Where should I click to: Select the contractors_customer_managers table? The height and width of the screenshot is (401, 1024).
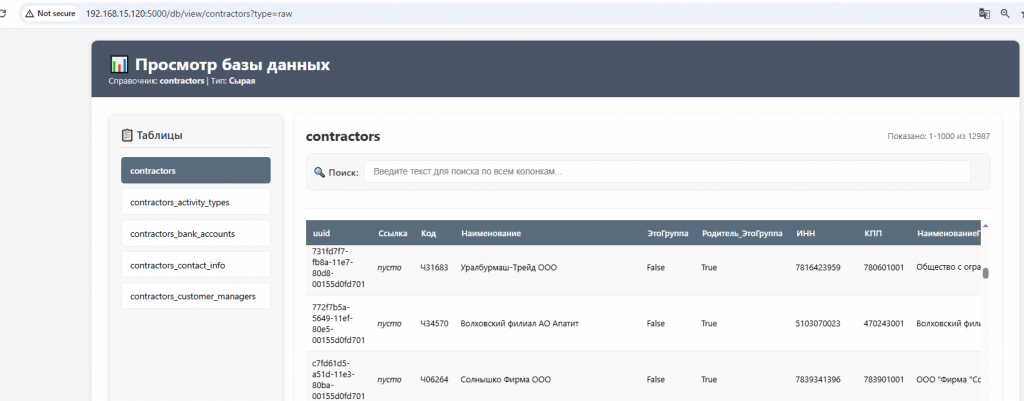(x=196, y=295)
